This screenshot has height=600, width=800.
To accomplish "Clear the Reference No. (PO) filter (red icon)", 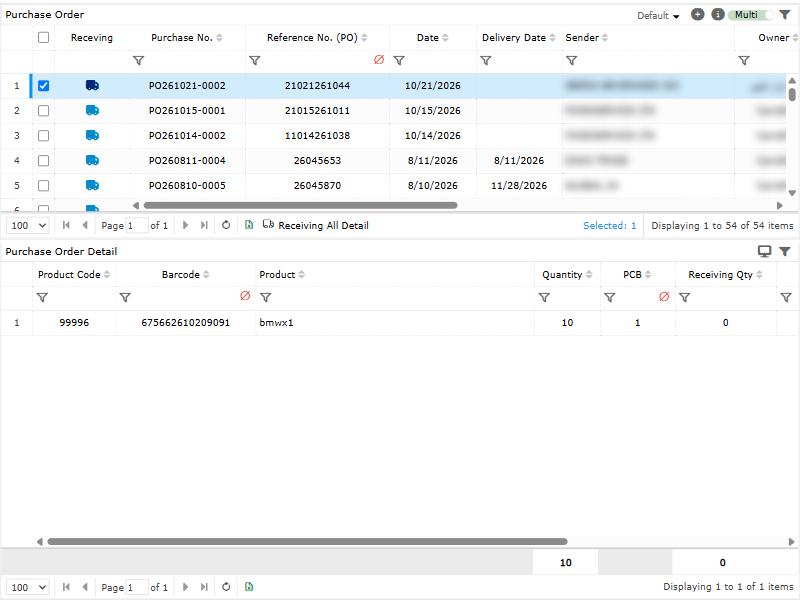I will [379, 60].
